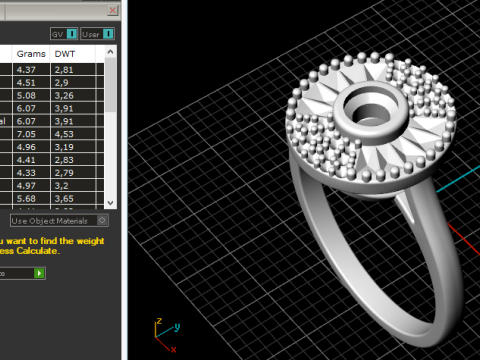
Task: Select the 4.37 grams cell
Action: 31,70
